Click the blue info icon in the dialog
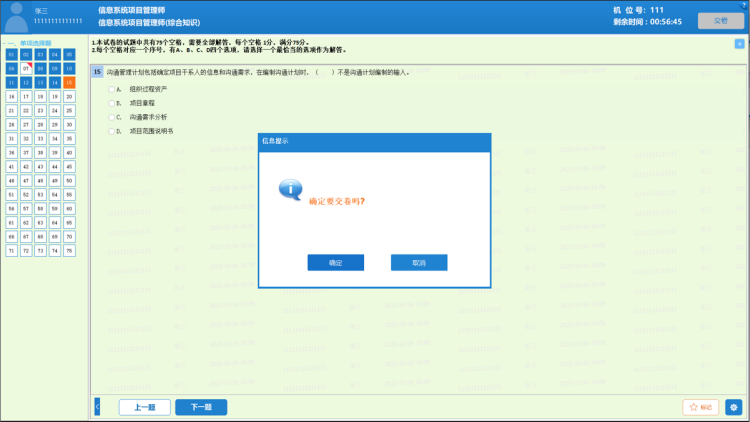750x422 pixels. [289, 190]
